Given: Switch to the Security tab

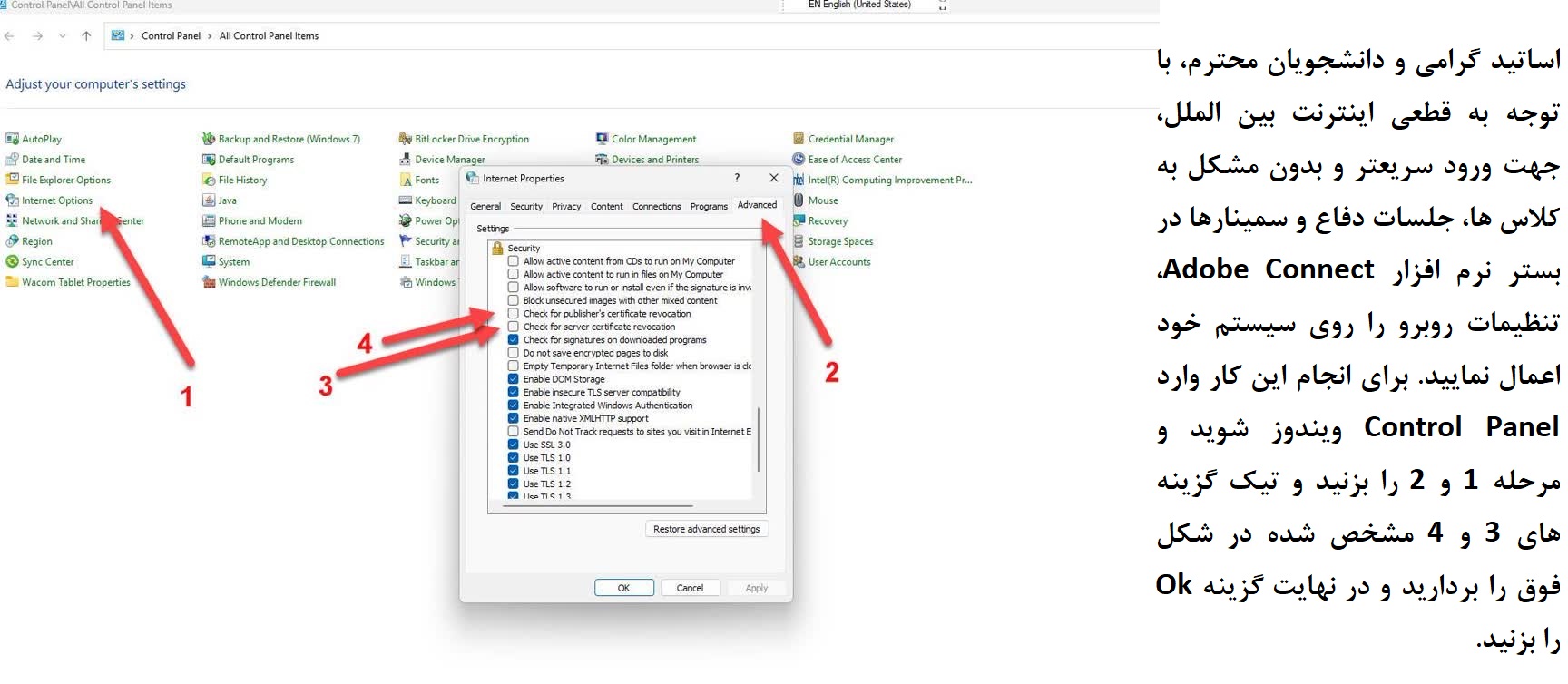Looking at the screenshot, I should (x=526, y=207).
